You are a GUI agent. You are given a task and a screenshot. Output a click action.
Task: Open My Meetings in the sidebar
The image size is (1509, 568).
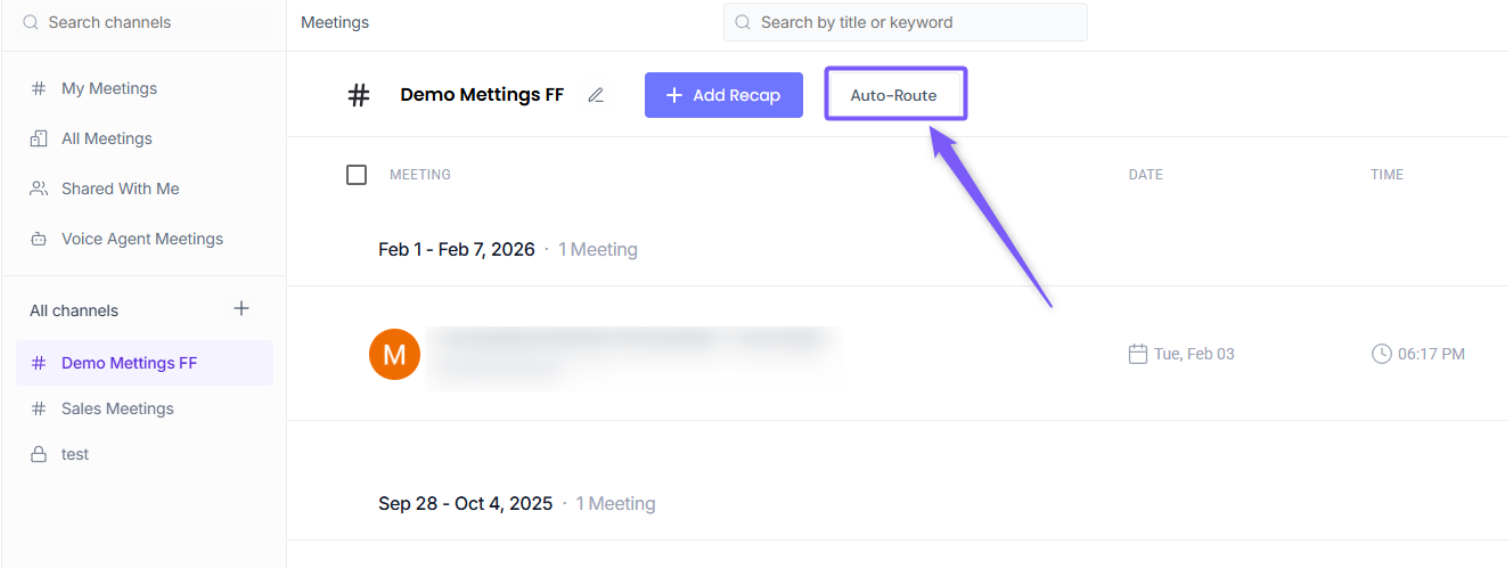coord(109,89)
